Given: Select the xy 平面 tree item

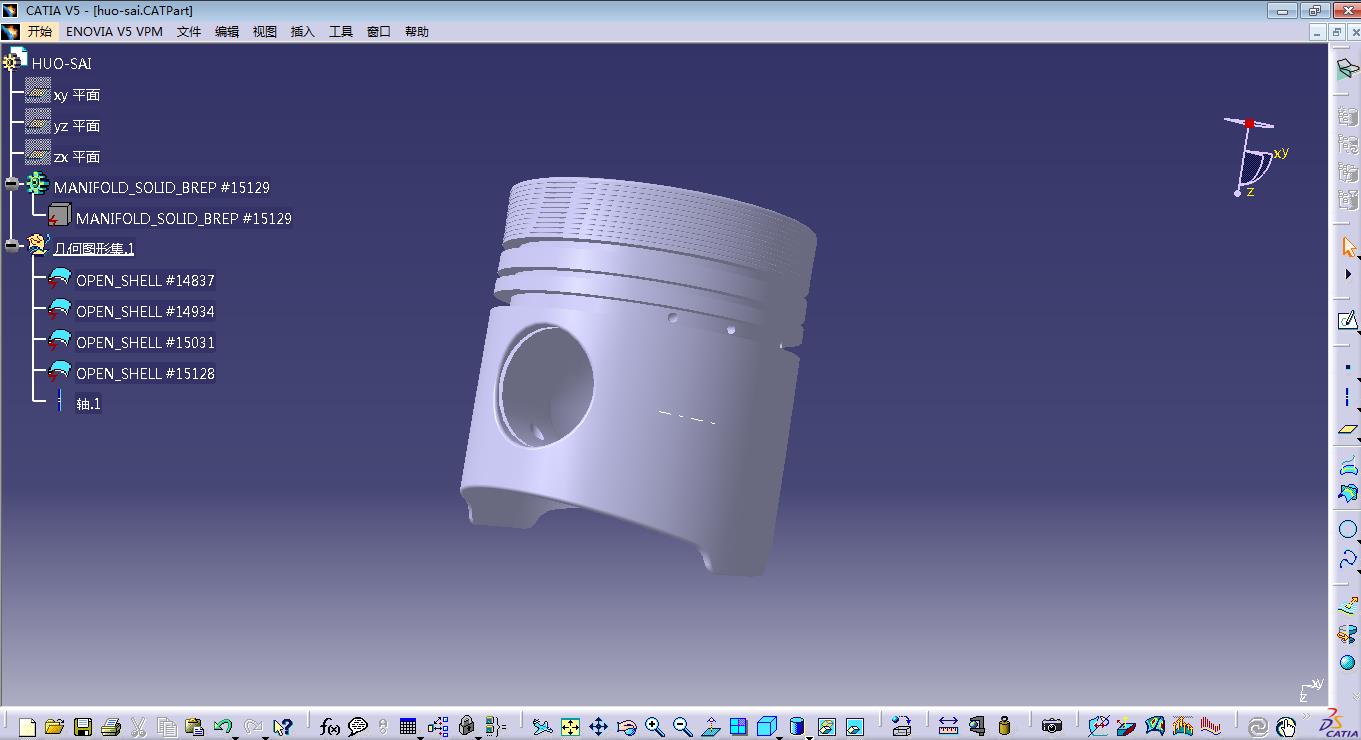Looking at the screenshot, I should [x=77, y=95].
